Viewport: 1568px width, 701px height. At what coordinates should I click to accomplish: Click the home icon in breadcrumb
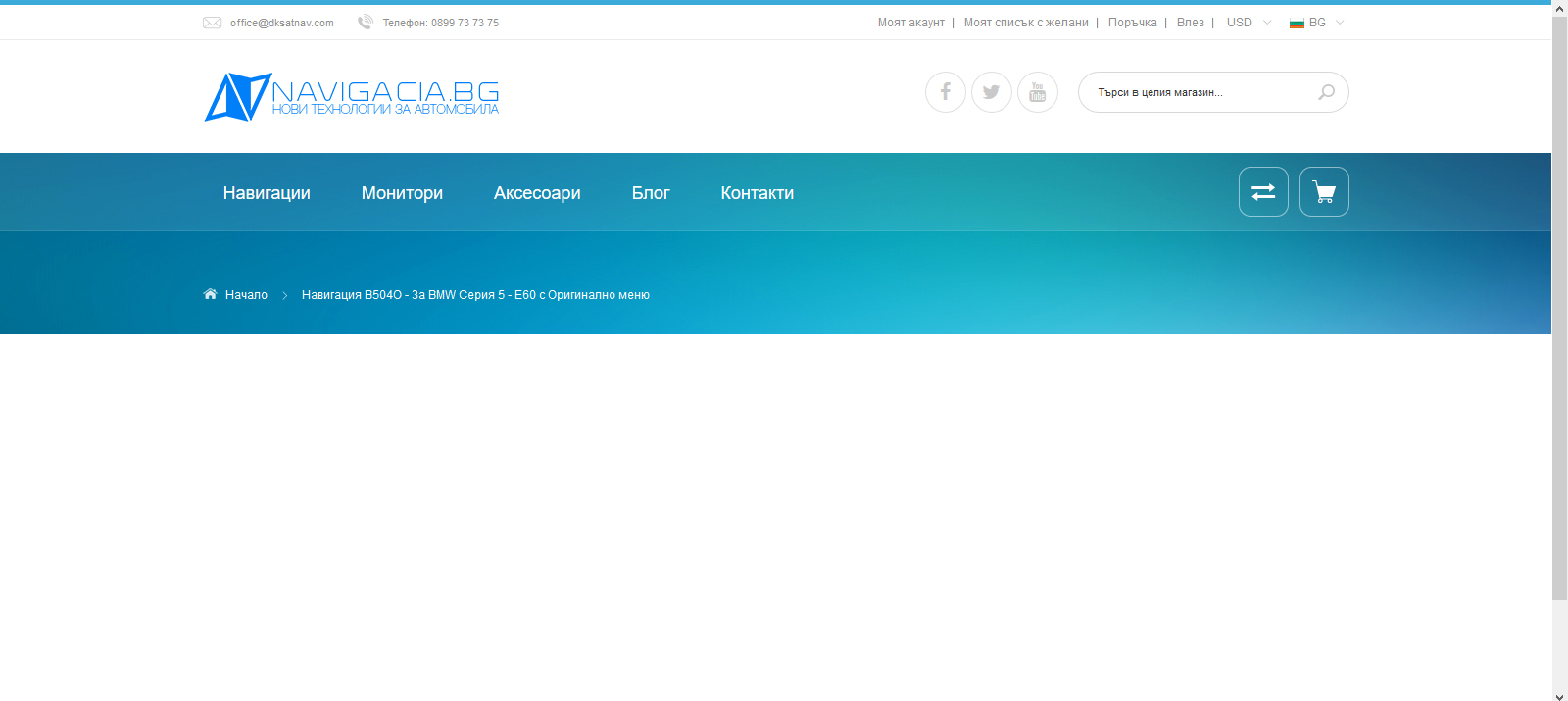[x=210, y=294]
